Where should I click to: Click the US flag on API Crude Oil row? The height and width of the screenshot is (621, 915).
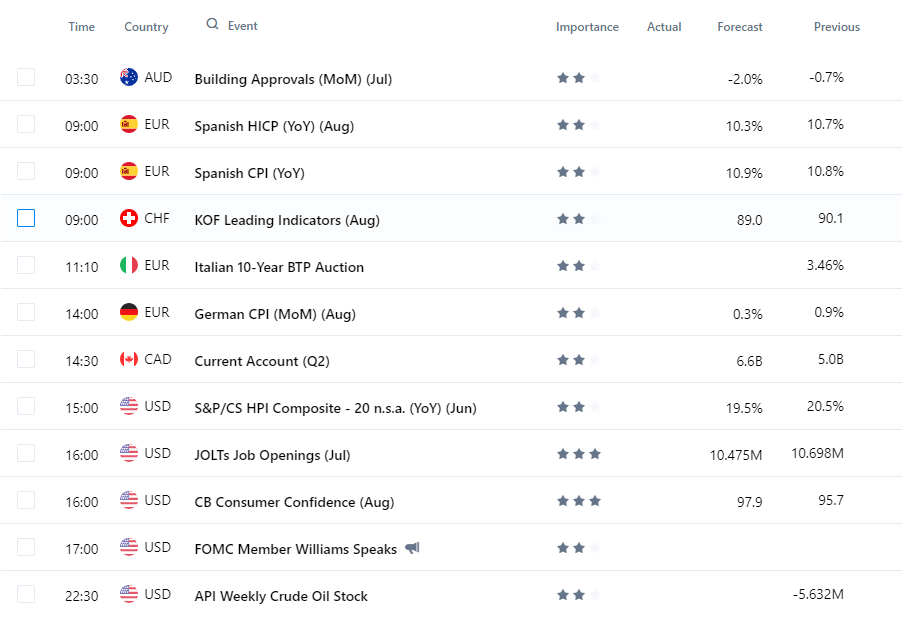[x=129, y=595]
